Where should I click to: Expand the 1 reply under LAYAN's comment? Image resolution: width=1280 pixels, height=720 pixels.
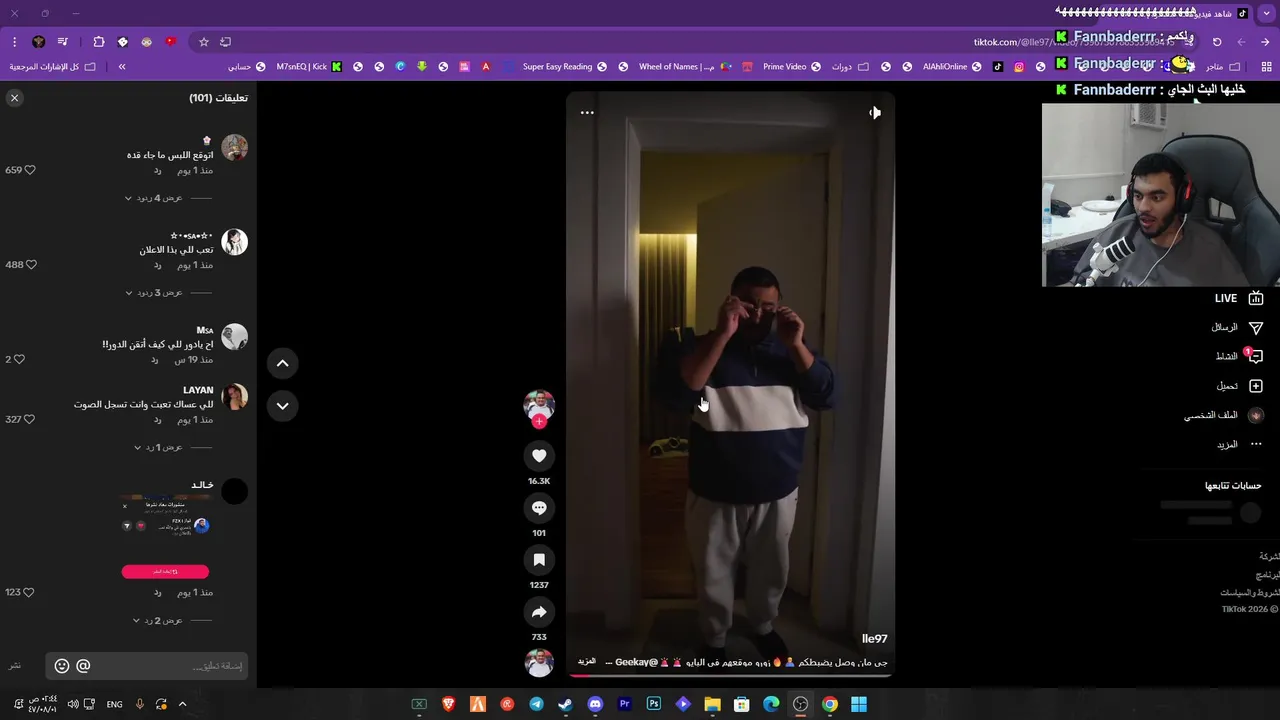[158, 447]
